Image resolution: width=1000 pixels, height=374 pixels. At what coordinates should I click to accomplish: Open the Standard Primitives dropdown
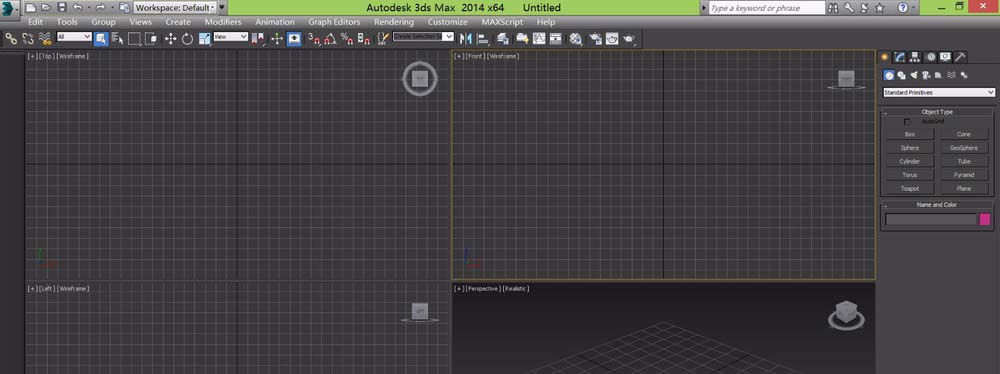coord(939,93)
